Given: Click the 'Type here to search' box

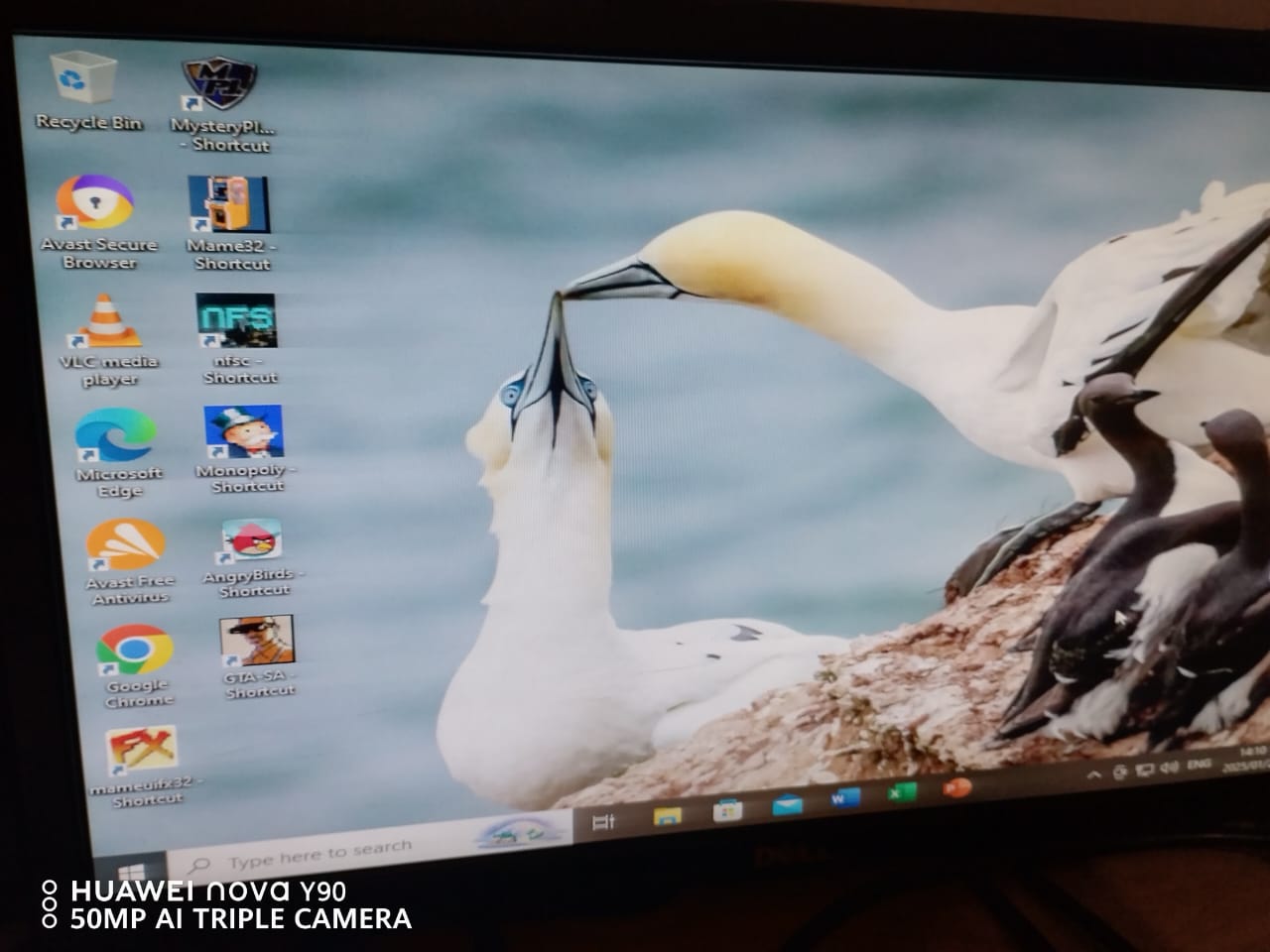Looking at the screenshot, I should (317, 853).
